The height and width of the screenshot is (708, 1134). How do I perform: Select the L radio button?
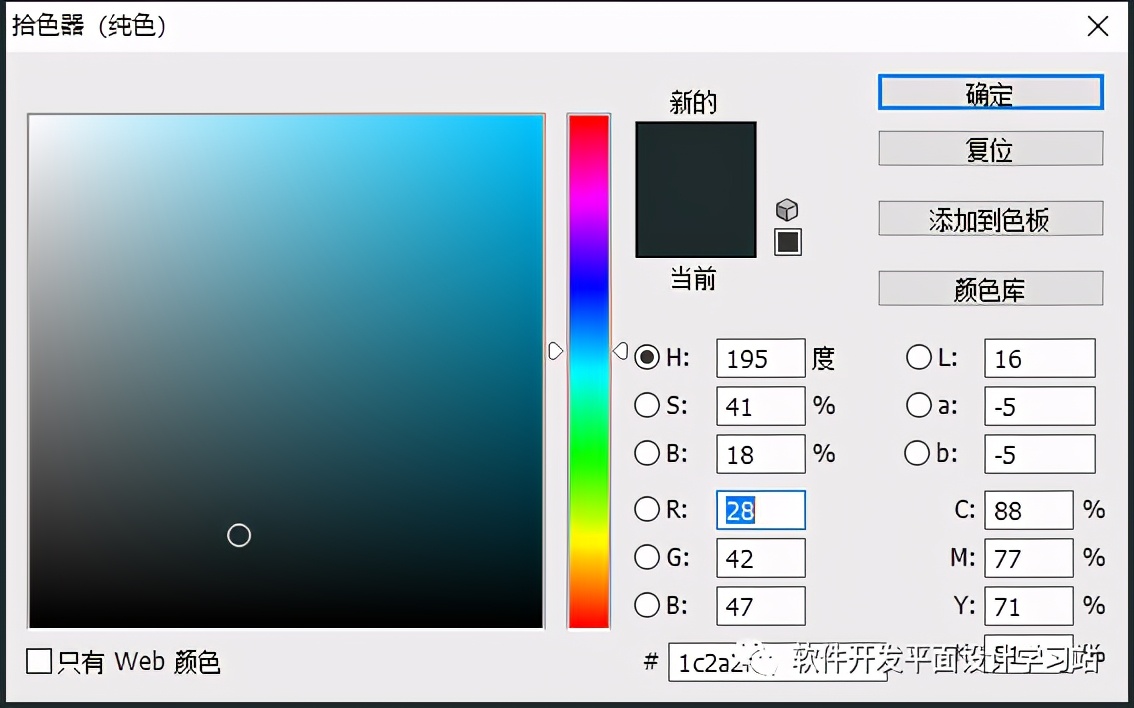click(x=919, y=358)
